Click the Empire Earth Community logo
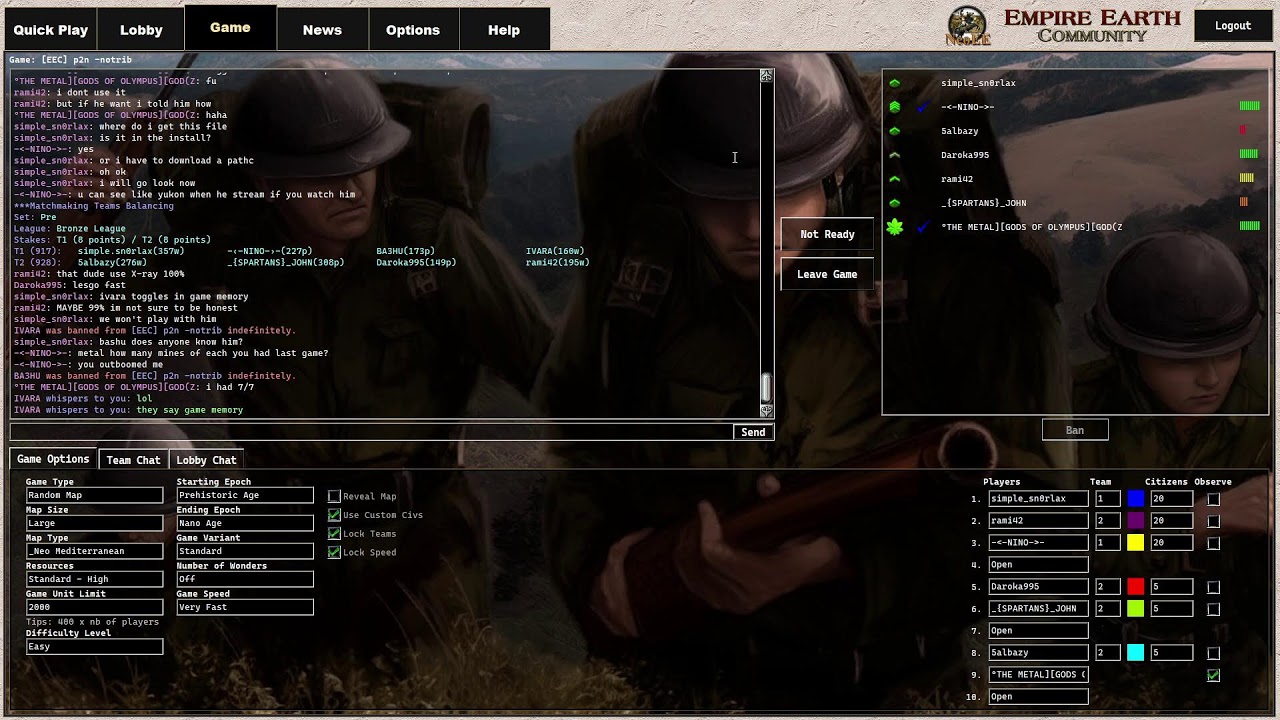The height and width of the screenshot is (720, 1280). point(1064,26)
